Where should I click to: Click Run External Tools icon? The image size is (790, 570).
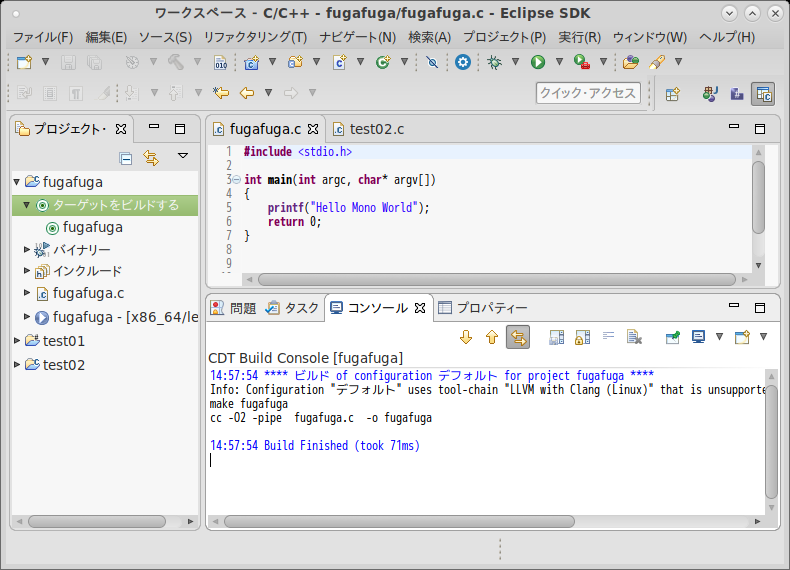tap(582, 62)
